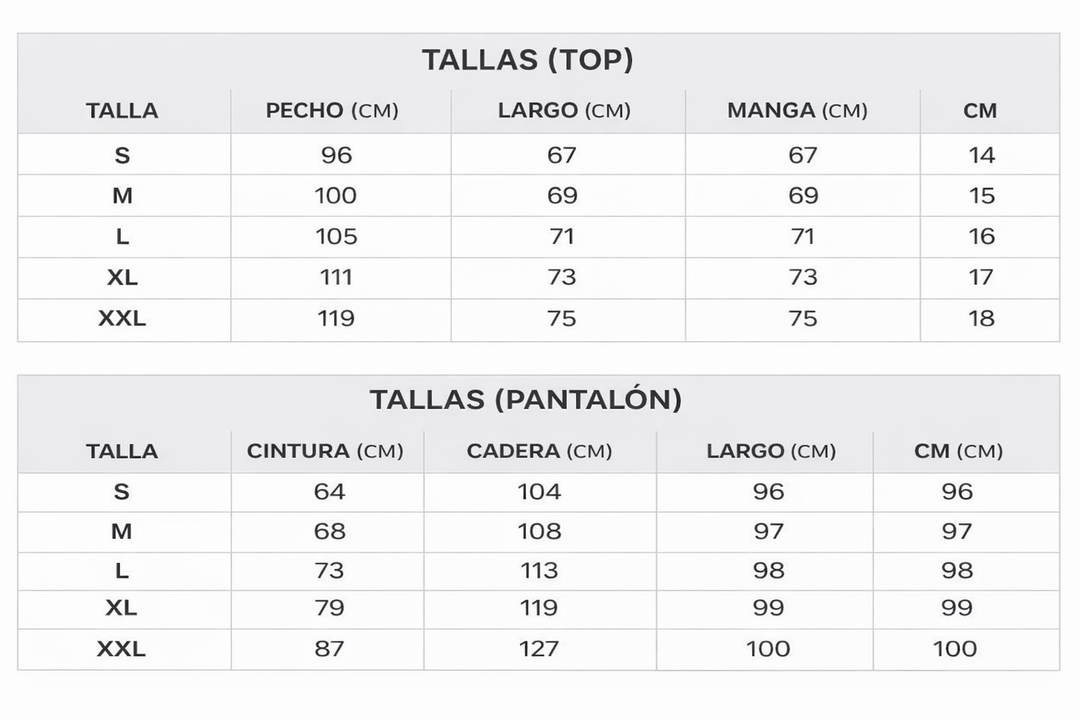Screen dimensions: 1080x720
Task: Click the CADERA (CM) column header
Action: (x=539, y=451)
